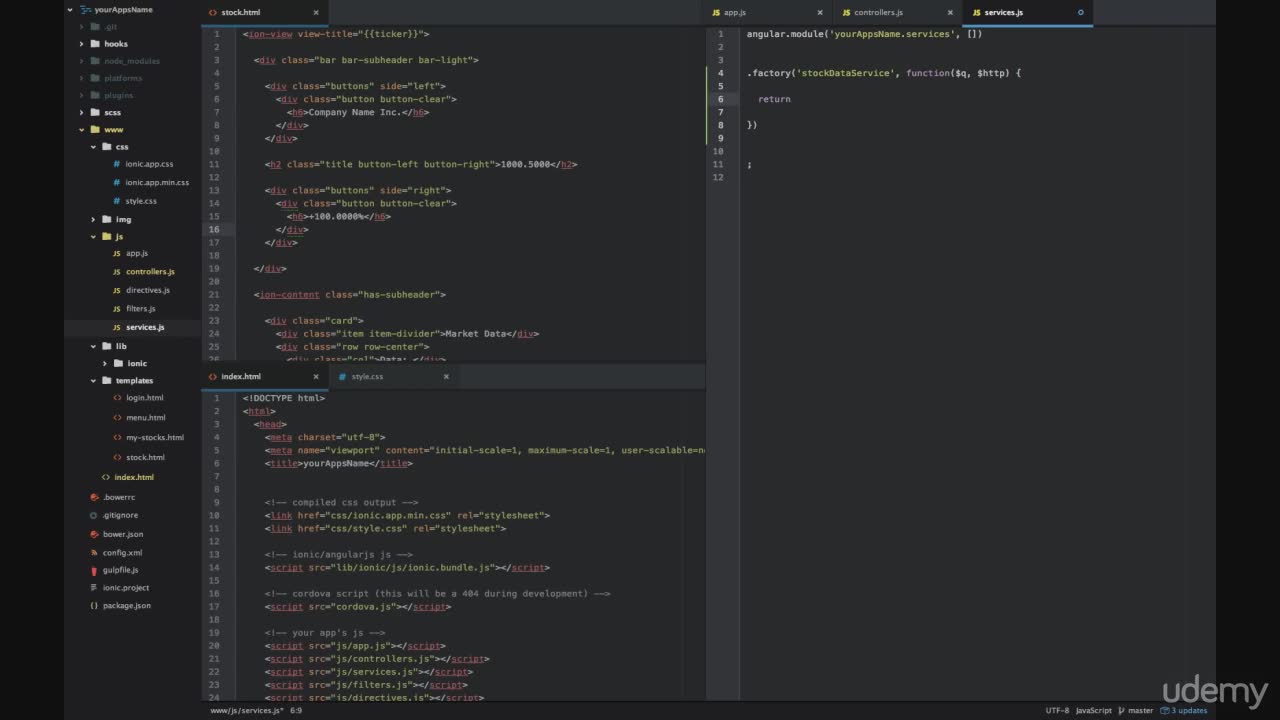Click the icon beside gulpfile.js

(x=94, y=570)
